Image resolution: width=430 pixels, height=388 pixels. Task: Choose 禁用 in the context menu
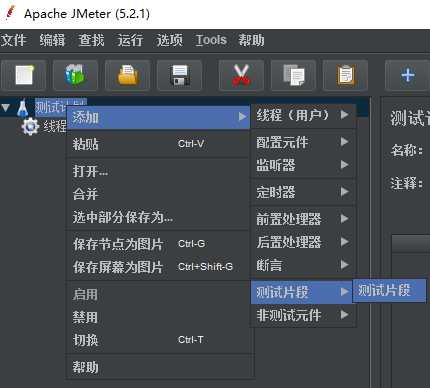158,317
